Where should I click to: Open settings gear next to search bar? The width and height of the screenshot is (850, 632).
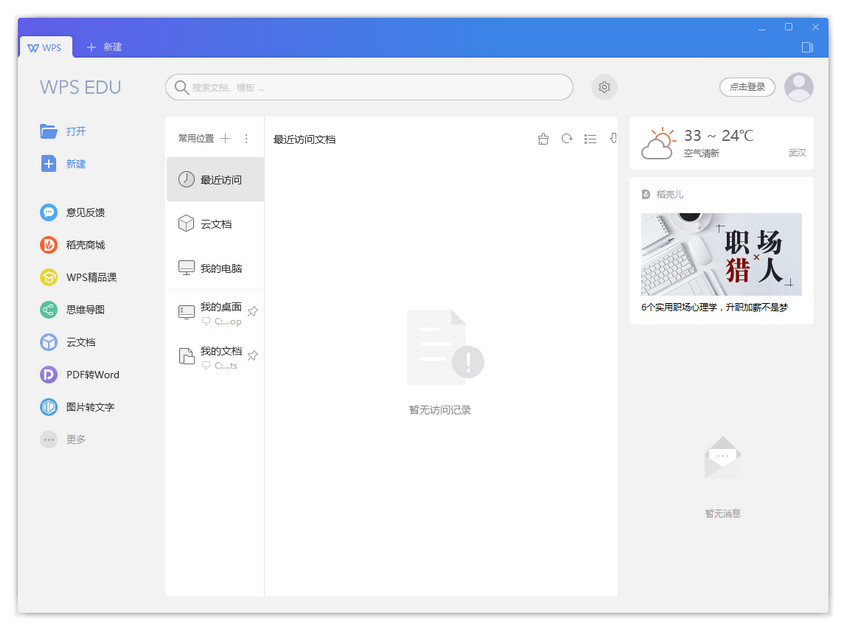tap(604, 87)
